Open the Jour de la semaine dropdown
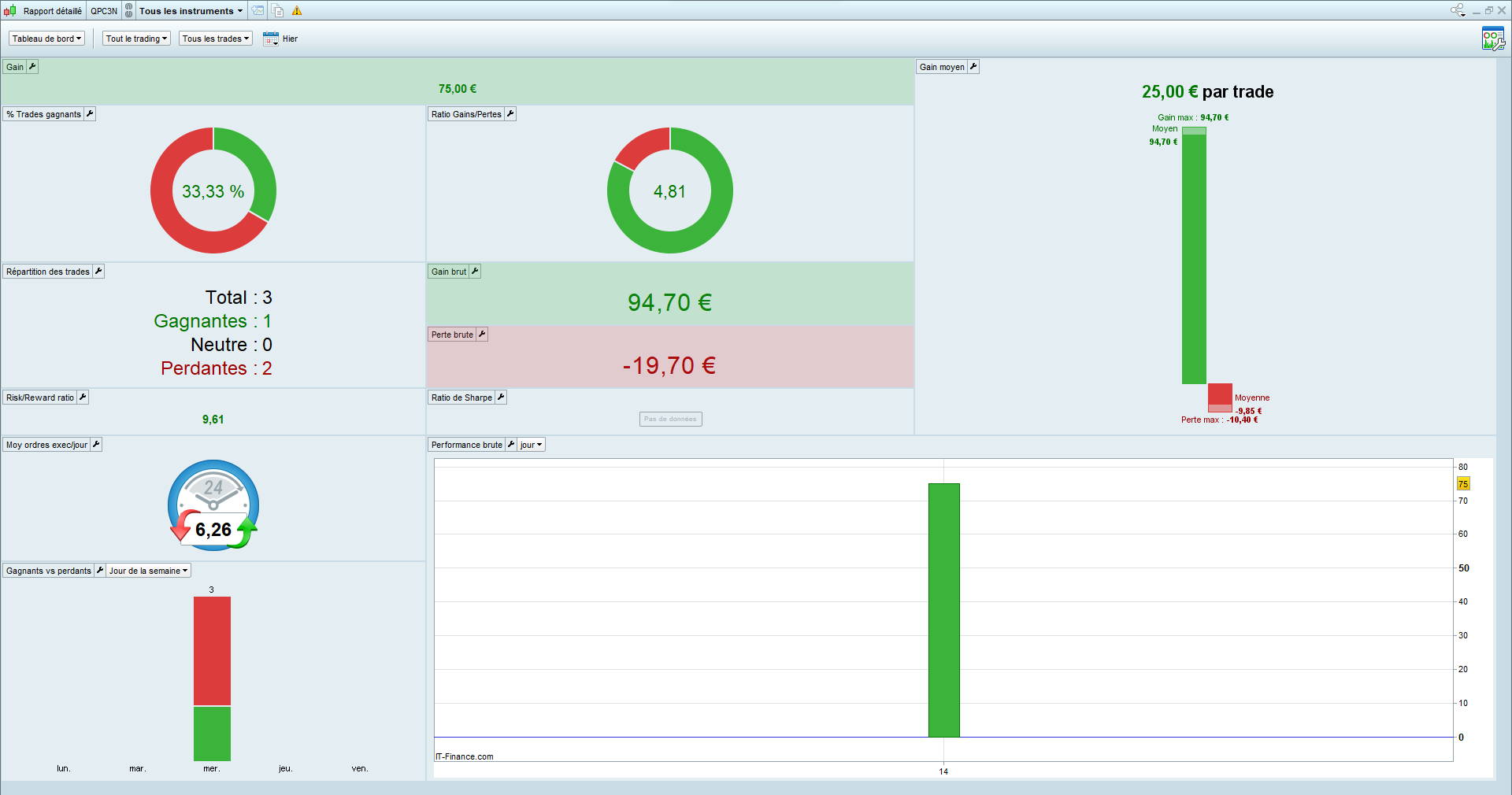Viewport: 1512px width, 795px height. pyautogui.click(x=149, y=571)
